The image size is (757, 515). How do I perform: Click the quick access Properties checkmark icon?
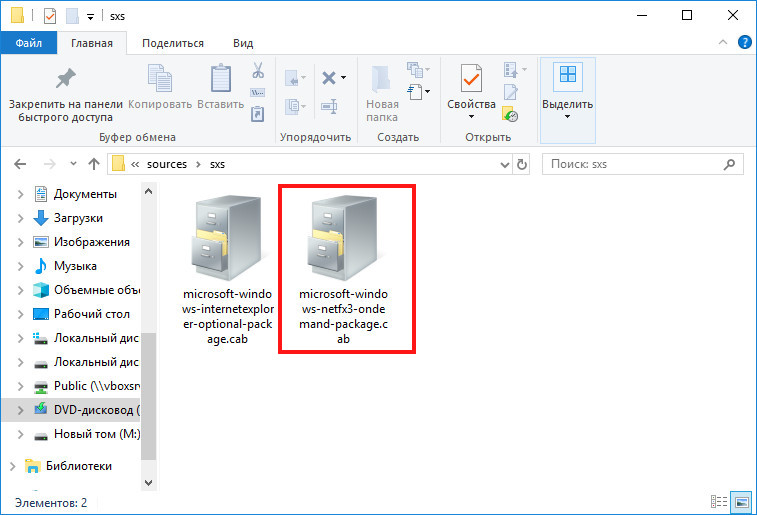(x=50, y=16)
